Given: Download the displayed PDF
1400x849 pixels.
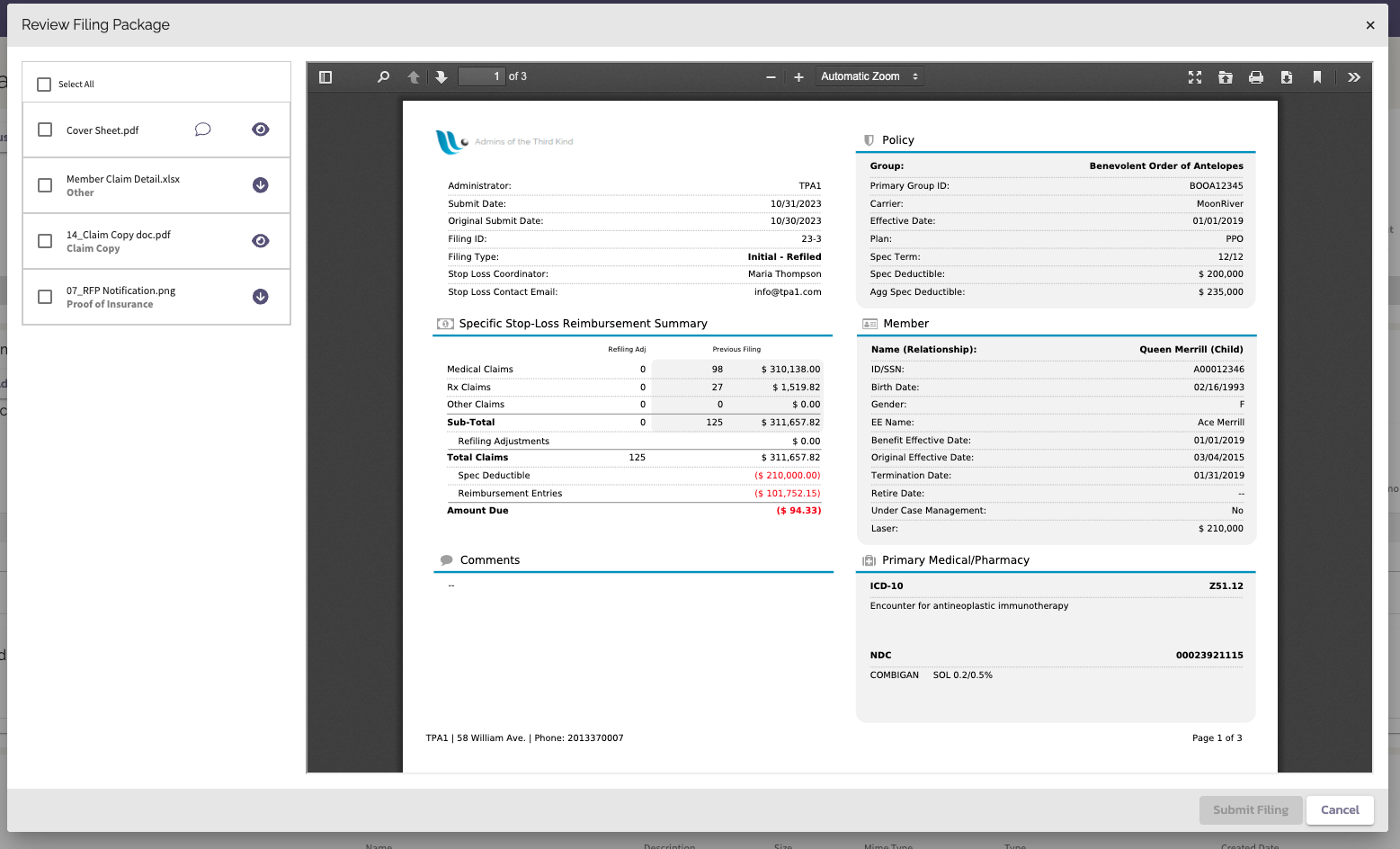Looking at the screenshot, I should click(x=1287, y=76).
